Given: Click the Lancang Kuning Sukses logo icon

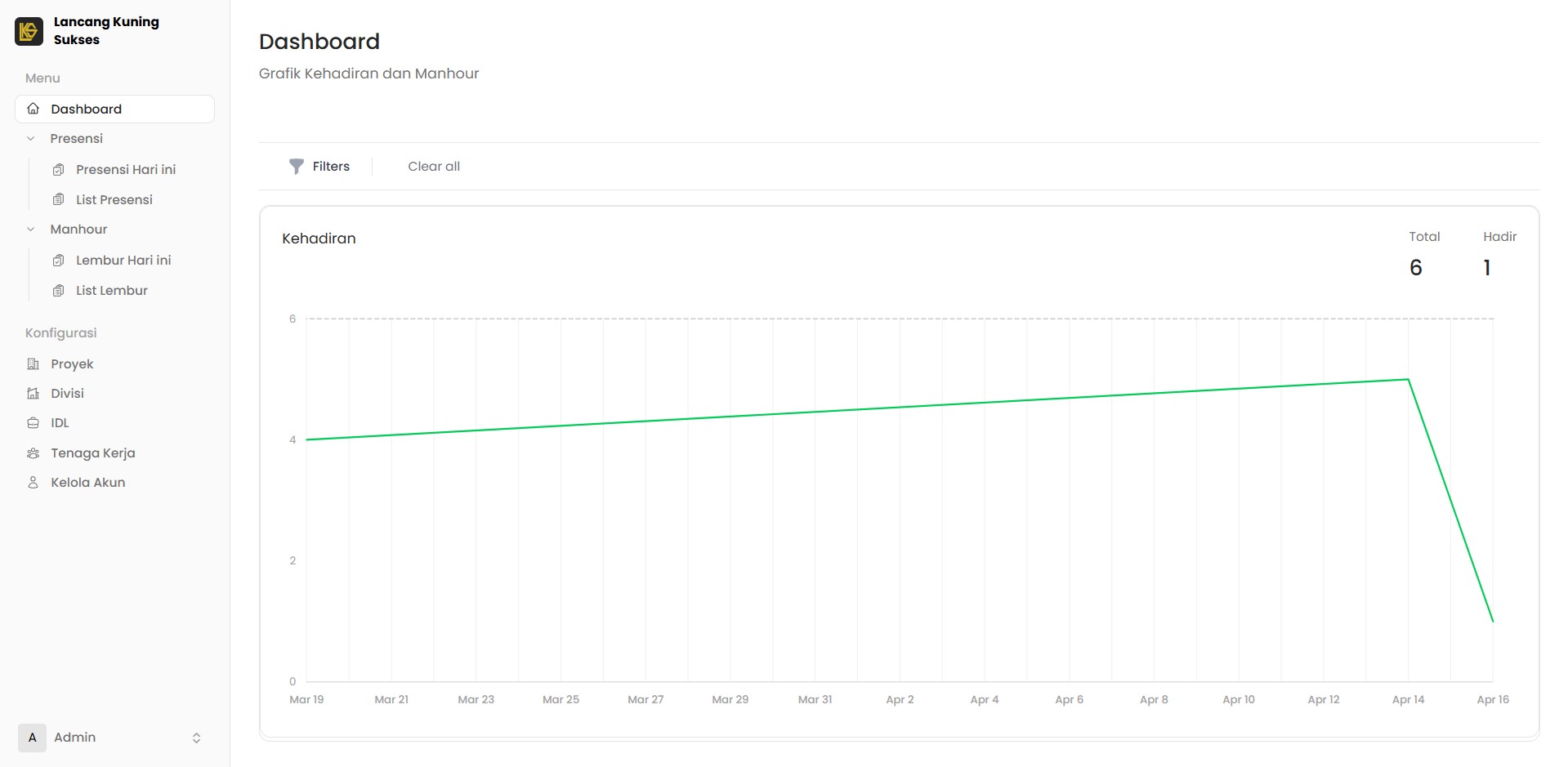Looking at the screenshot, I should coord(29,31).
